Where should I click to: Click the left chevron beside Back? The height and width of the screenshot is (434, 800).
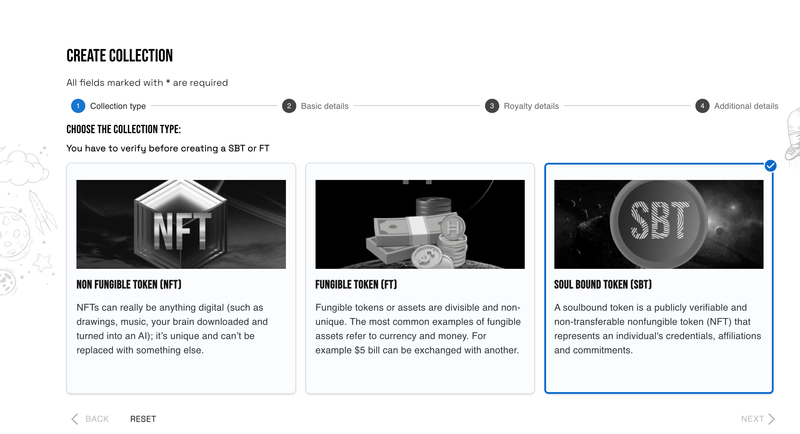coord(75,419)
